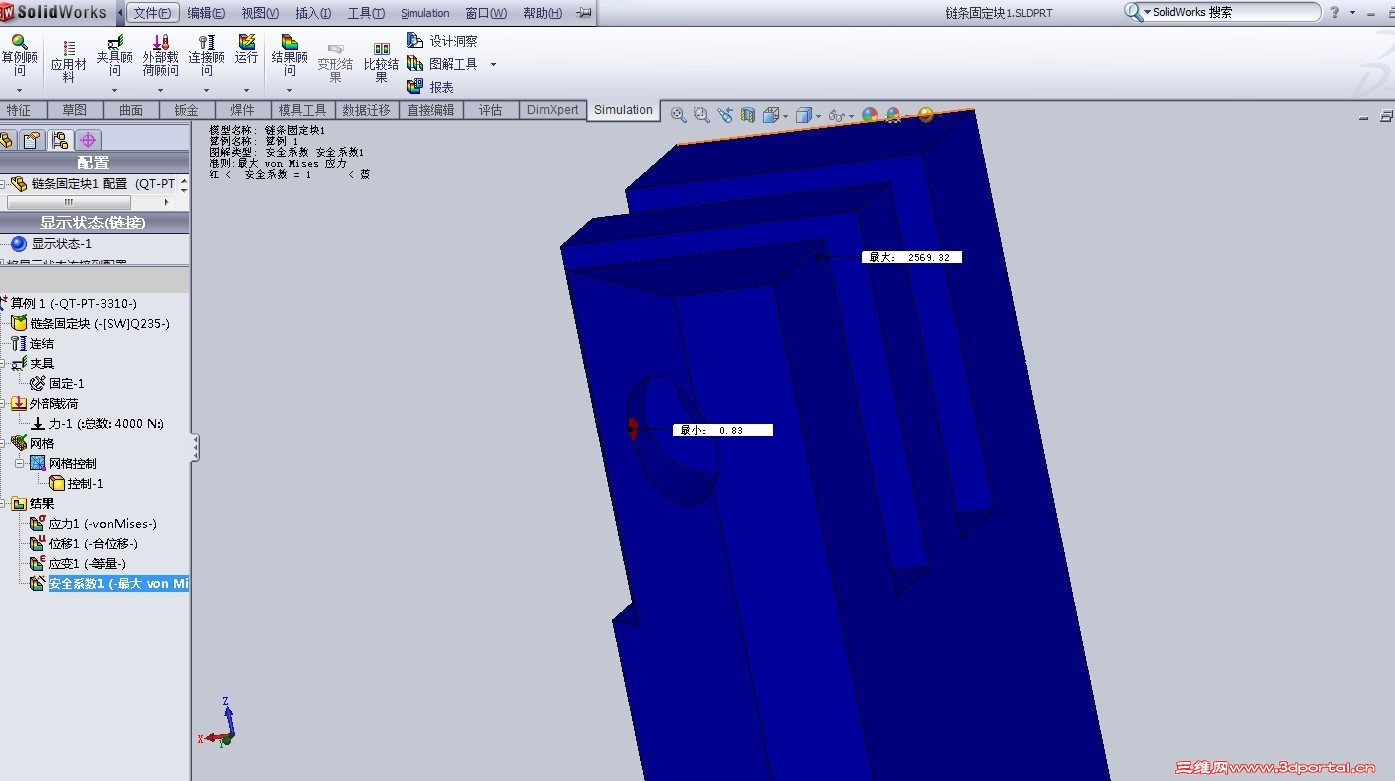Open the 图解工具 dropdown arrow
The width and height of the screenshot is (1395, 781).
[x=493, y=64]
